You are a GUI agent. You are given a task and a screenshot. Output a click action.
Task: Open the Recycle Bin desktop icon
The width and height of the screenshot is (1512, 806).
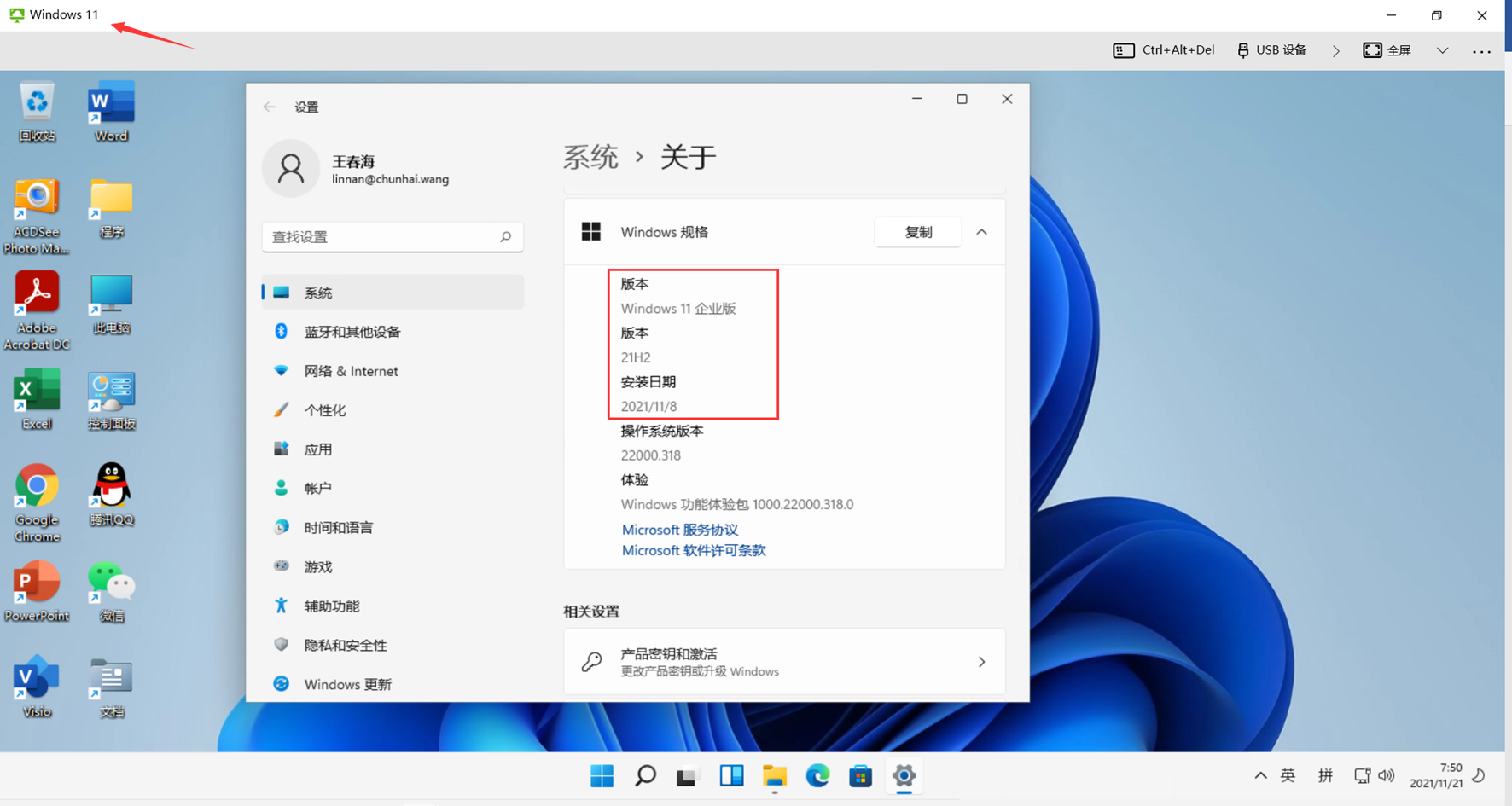click(x=37, y=112)
